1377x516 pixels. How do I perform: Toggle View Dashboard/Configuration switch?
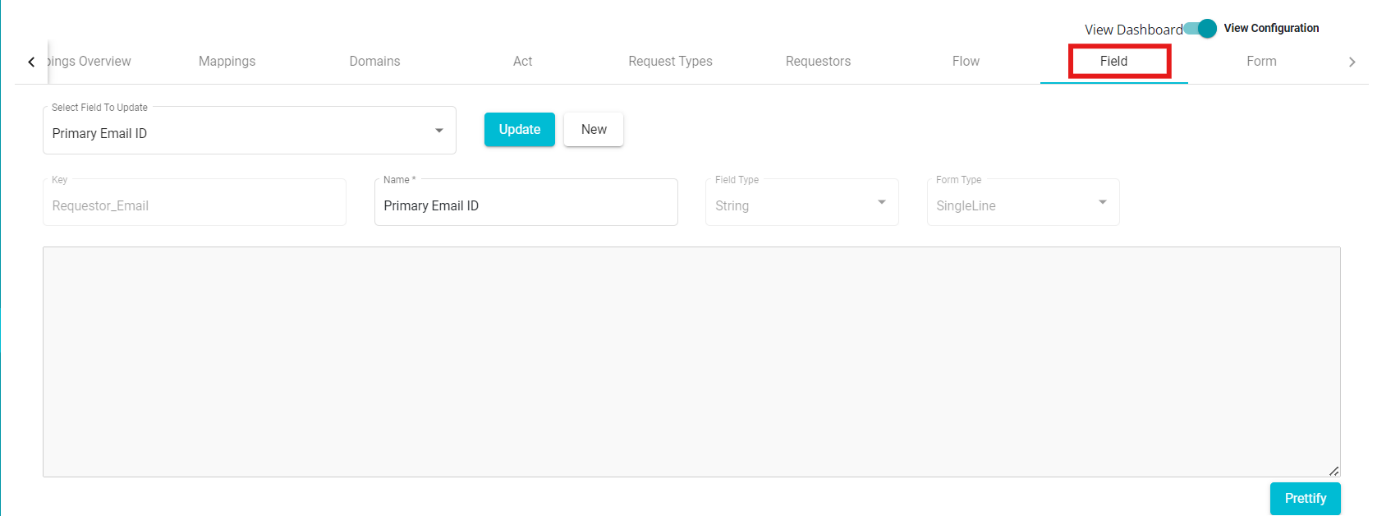pos(1200,29)
